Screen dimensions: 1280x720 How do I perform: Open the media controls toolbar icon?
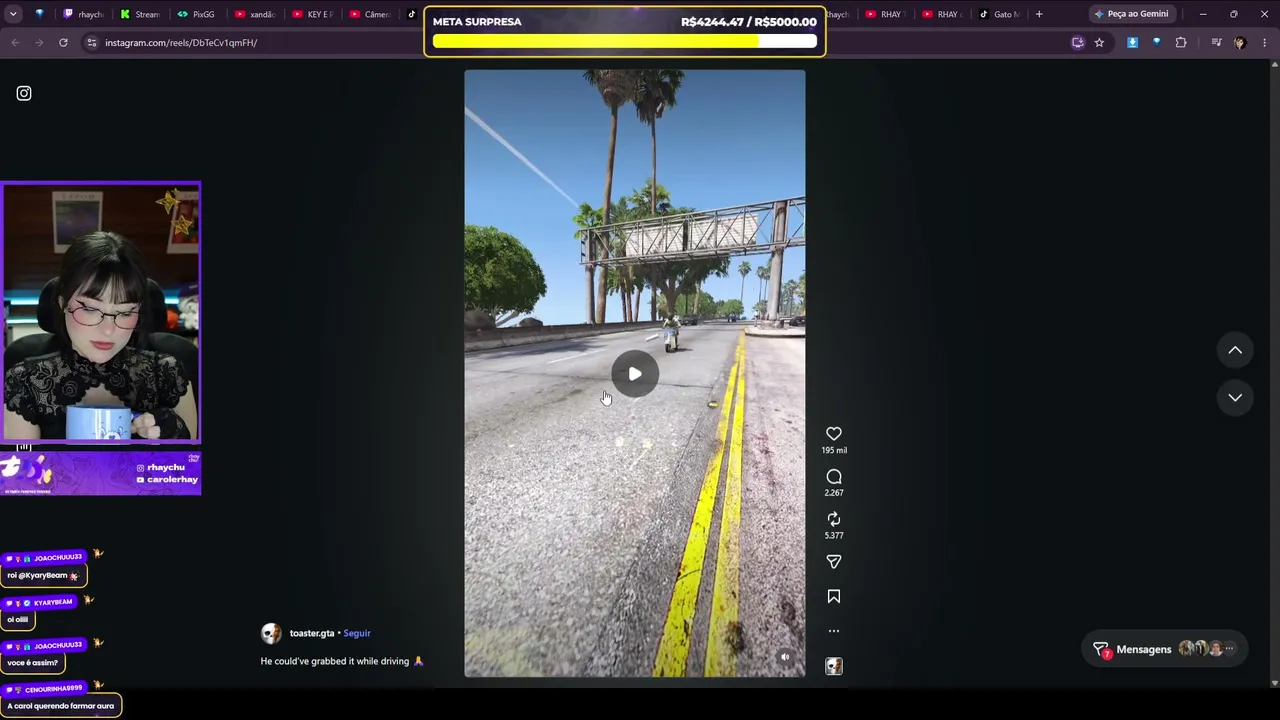[x=1216, y=43]
